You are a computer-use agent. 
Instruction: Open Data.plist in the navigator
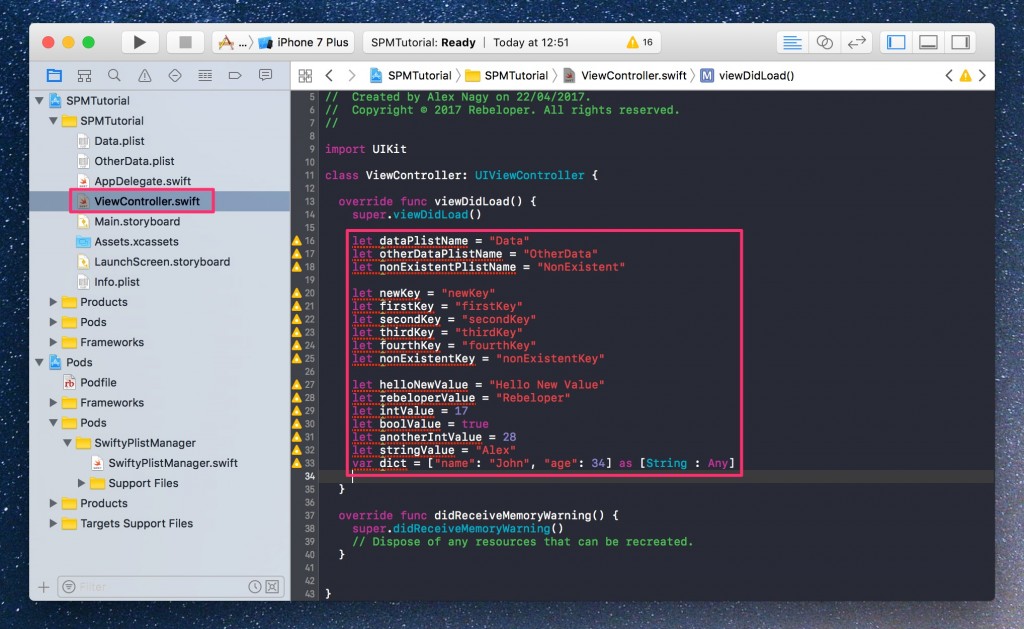(119, 141)
